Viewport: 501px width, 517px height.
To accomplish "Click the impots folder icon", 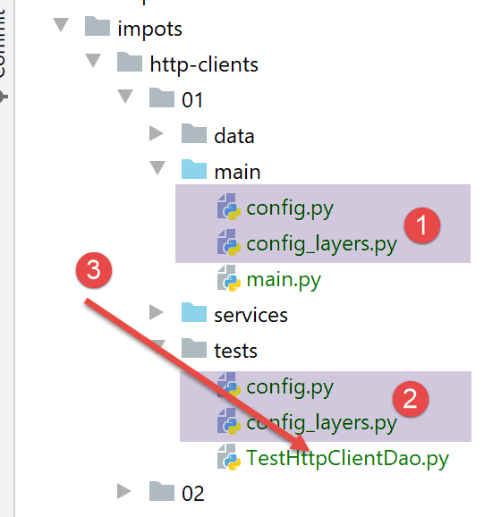I will tap(97, 26).
